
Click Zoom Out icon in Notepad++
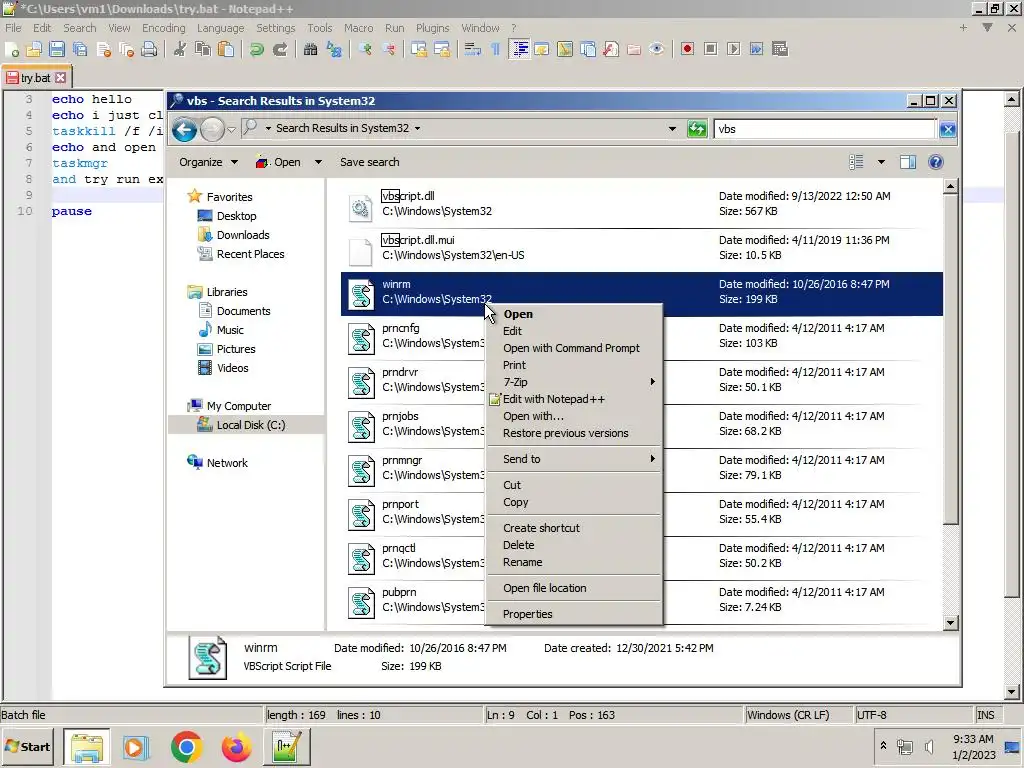pyautogui.click(x=389, y=50)
